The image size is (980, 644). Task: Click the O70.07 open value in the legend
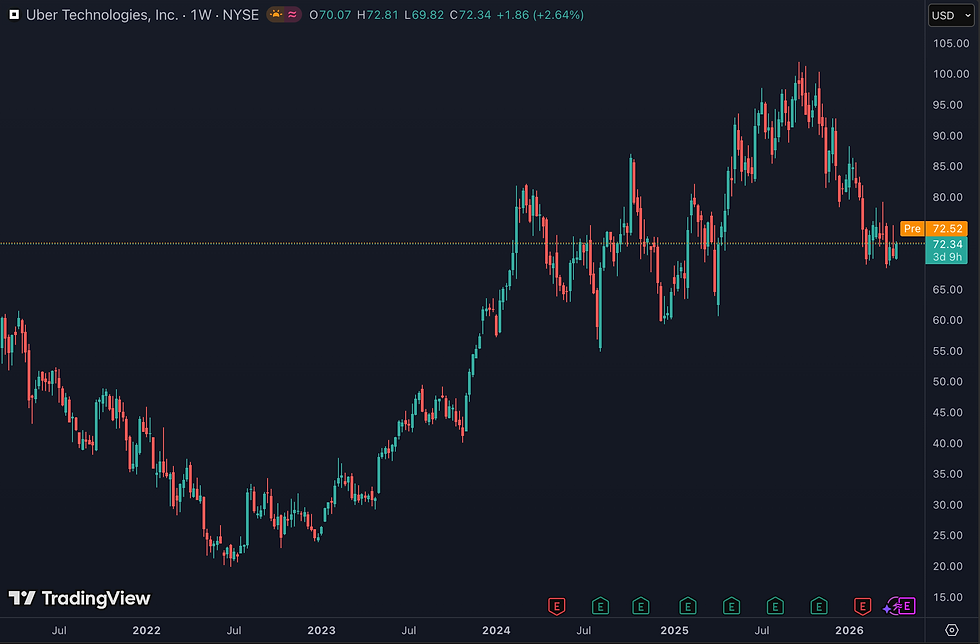(330, 14)
